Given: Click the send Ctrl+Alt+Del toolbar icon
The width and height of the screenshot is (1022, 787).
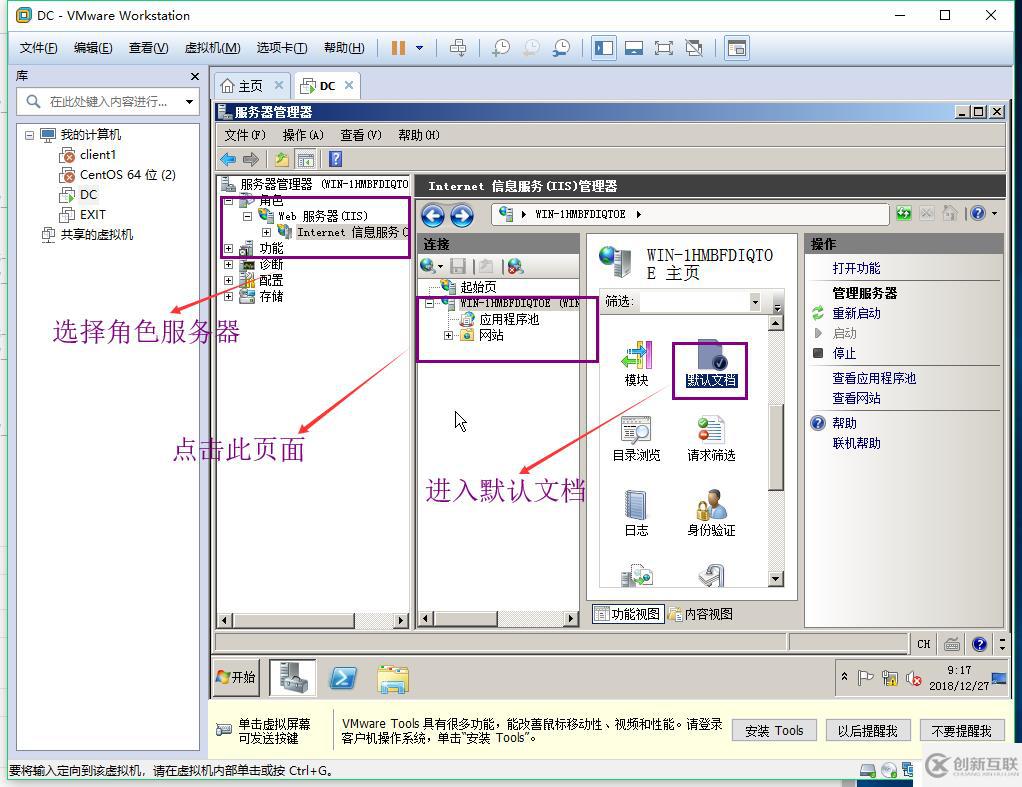Looking at the screenshot, I should (x=458, y=48).
